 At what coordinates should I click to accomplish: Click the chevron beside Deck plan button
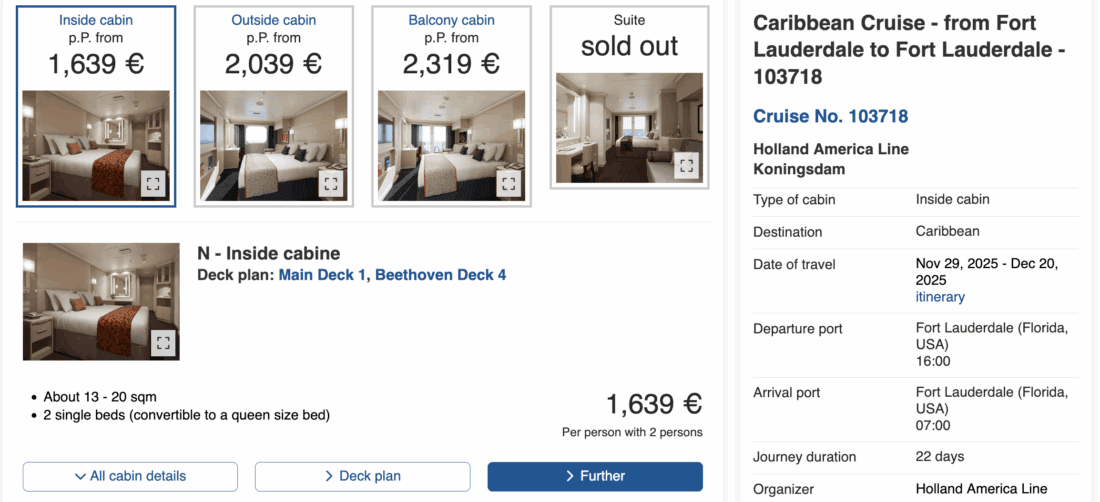tap(329, 476)
